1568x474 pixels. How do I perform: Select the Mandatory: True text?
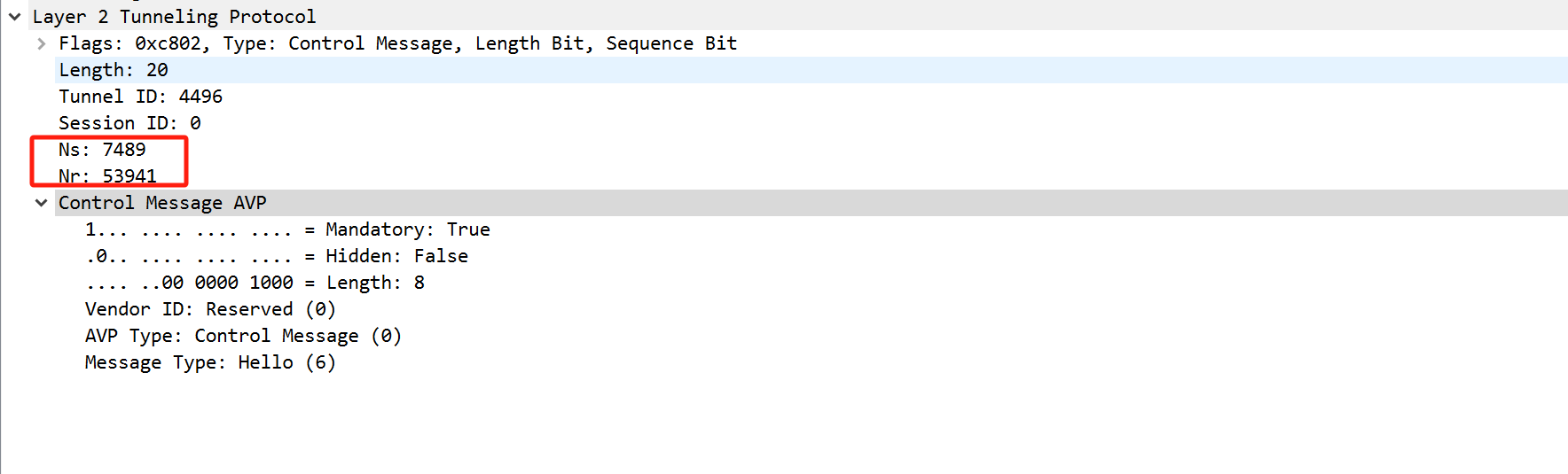point(407,229)
